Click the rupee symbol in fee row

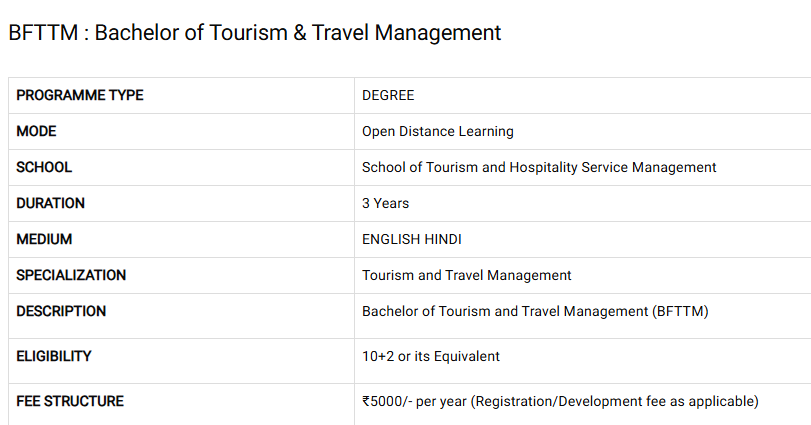coord(366,401)
